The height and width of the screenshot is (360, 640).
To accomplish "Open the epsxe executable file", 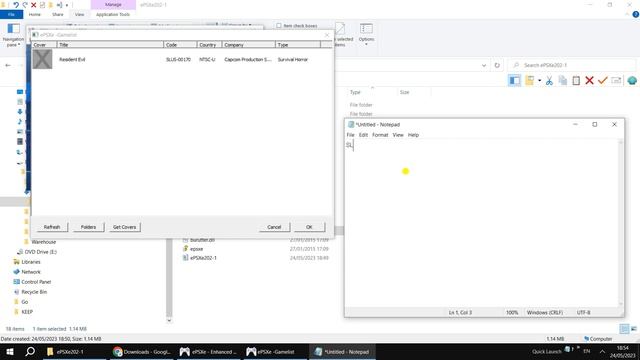I will point(196,249).
